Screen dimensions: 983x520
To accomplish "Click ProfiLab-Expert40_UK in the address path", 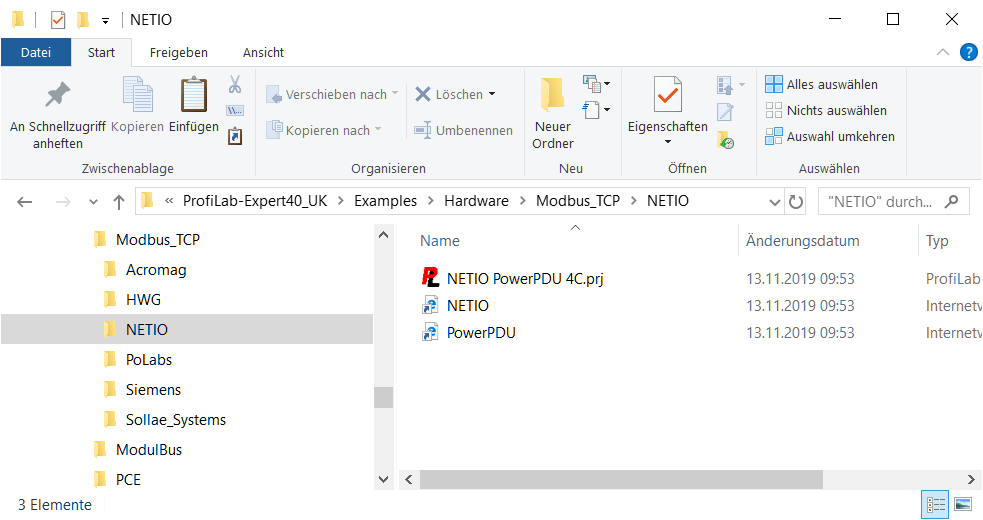I will (x=255, y=201).
